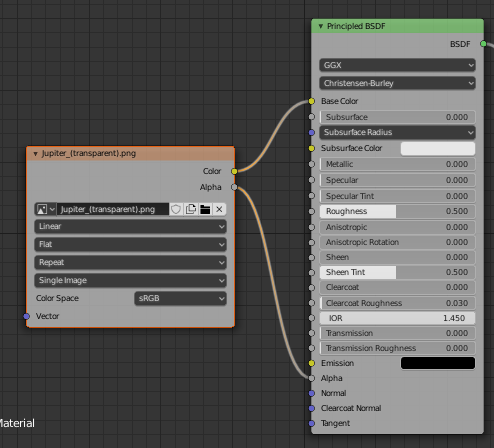This screenshot has width=494, height=448.
Task: Click the Transmission value field
Action: pos(397,333)
